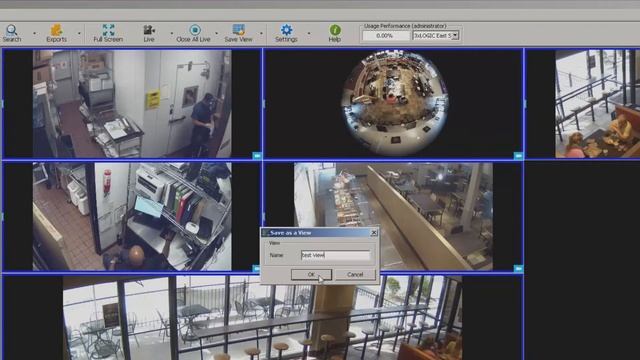Click the 0.00% usage performance field

pos(385,36)
